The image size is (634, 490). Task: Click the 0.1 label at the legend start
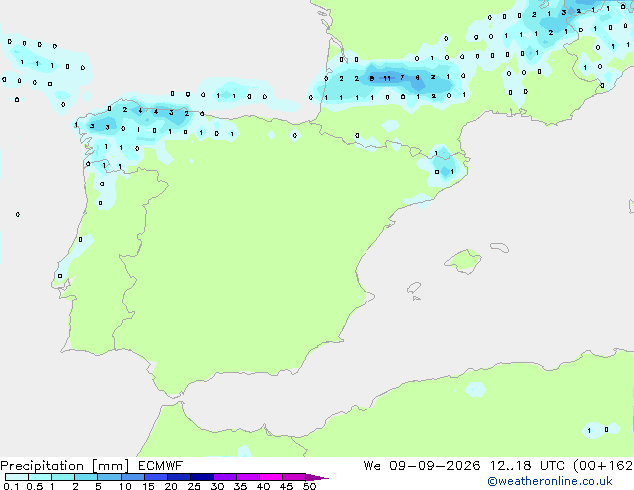click(x=11, y=486)
